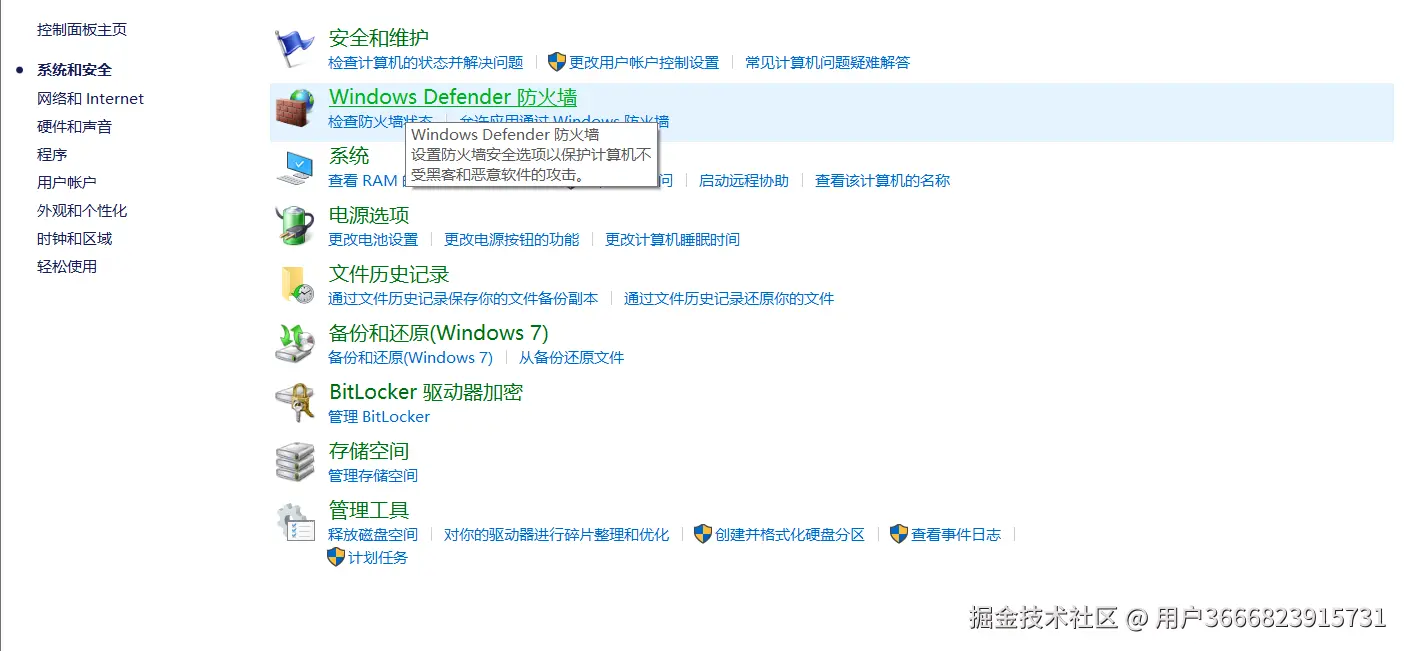Click 管理存储空间 link
Image resolution: width=1406 pixels, height=651 pixels.
tap(373, 475)
